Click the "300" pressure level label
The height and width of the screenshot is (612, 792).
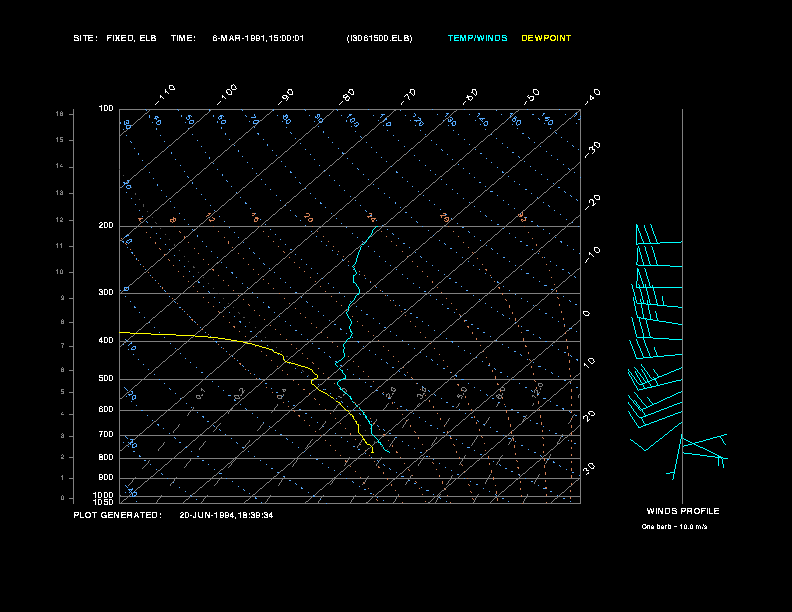(106, 292)
